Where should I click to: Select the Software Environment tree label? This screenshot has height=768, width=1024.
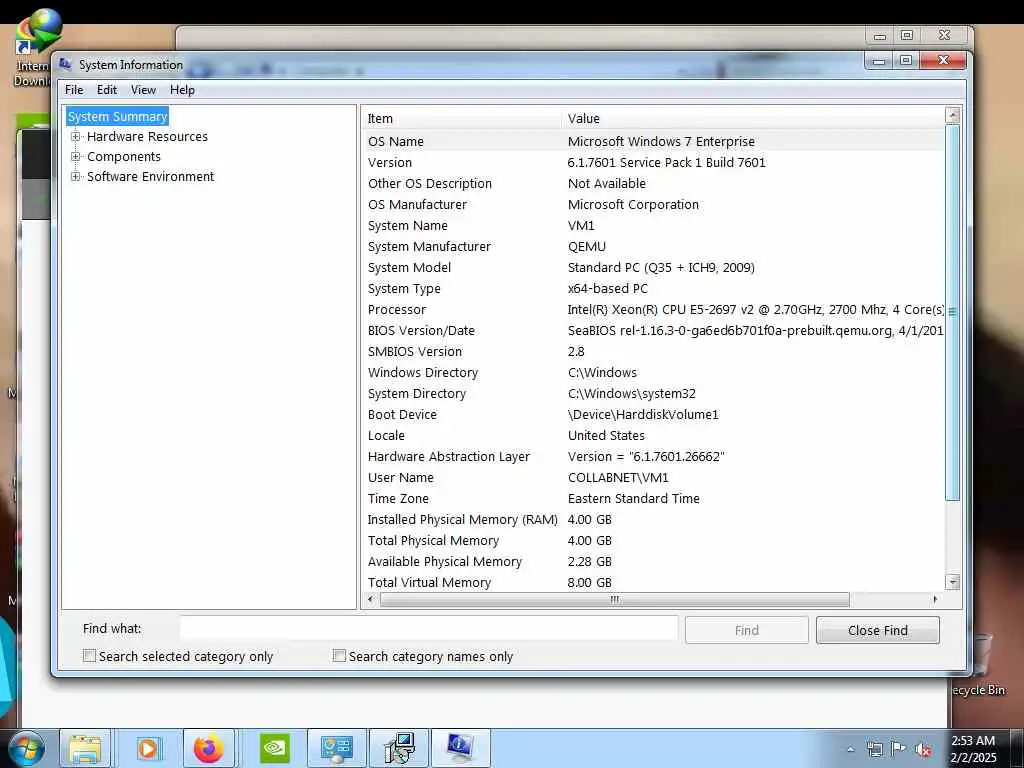pyautogui.click(x=151, y=176)
